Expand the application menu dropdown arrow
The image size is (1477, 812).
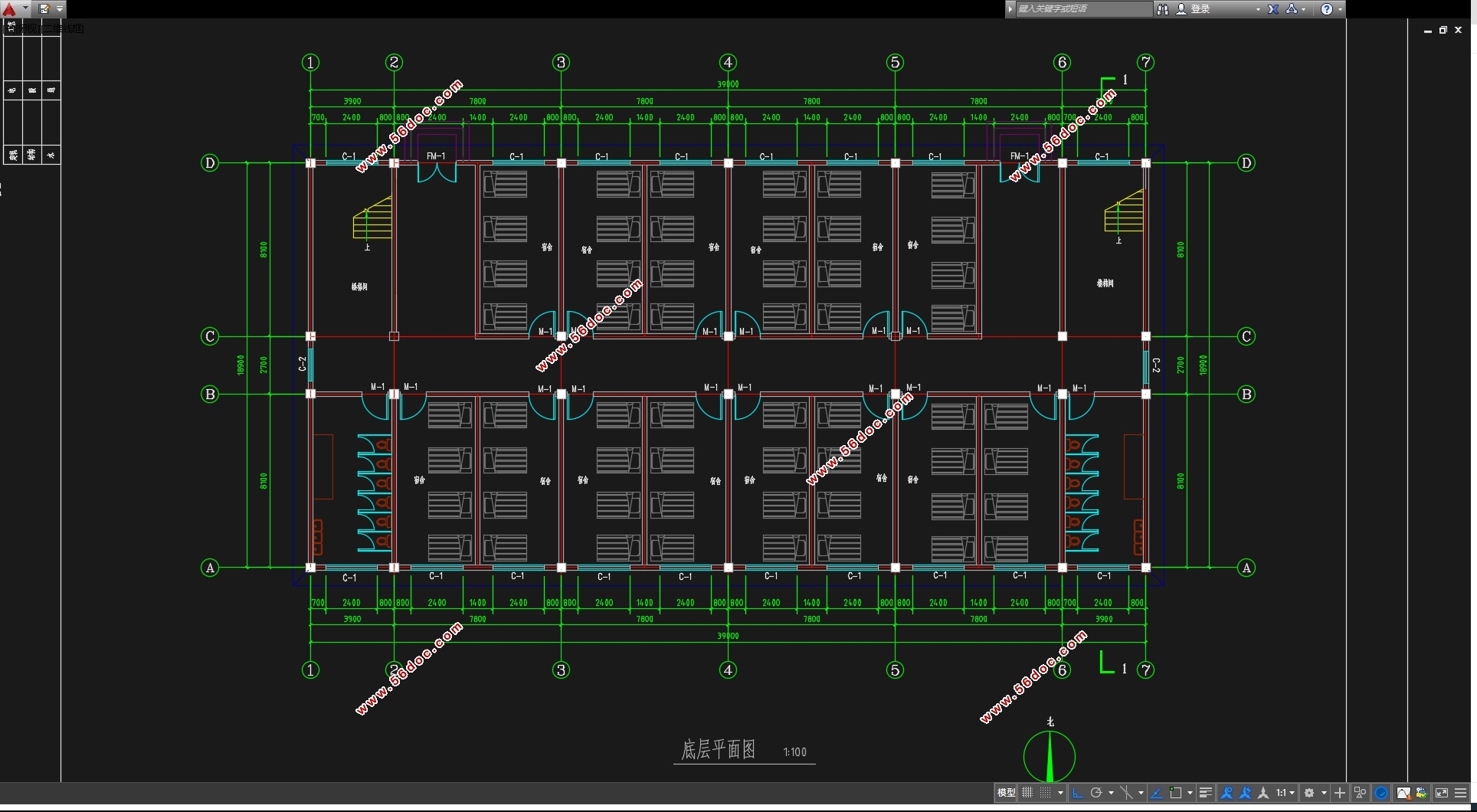click(x=25, y=9)
